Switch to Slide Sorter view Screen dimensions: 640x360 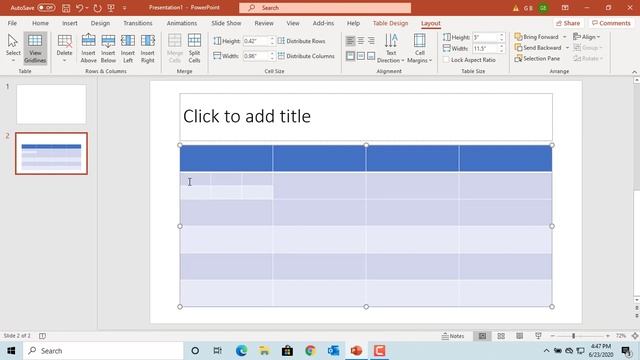click(x=501, y=336)
